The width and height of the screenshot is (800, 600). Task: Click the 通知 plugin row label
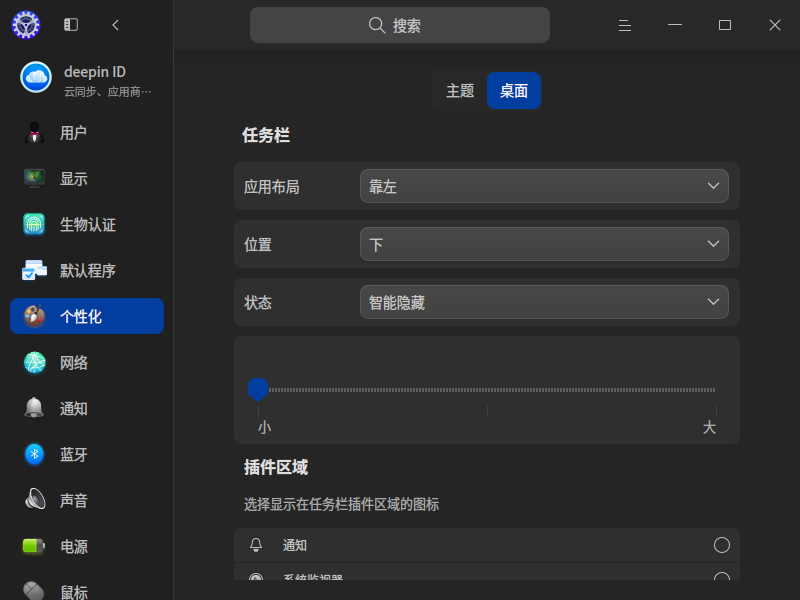pyautogui.click(x=295, y=545)
